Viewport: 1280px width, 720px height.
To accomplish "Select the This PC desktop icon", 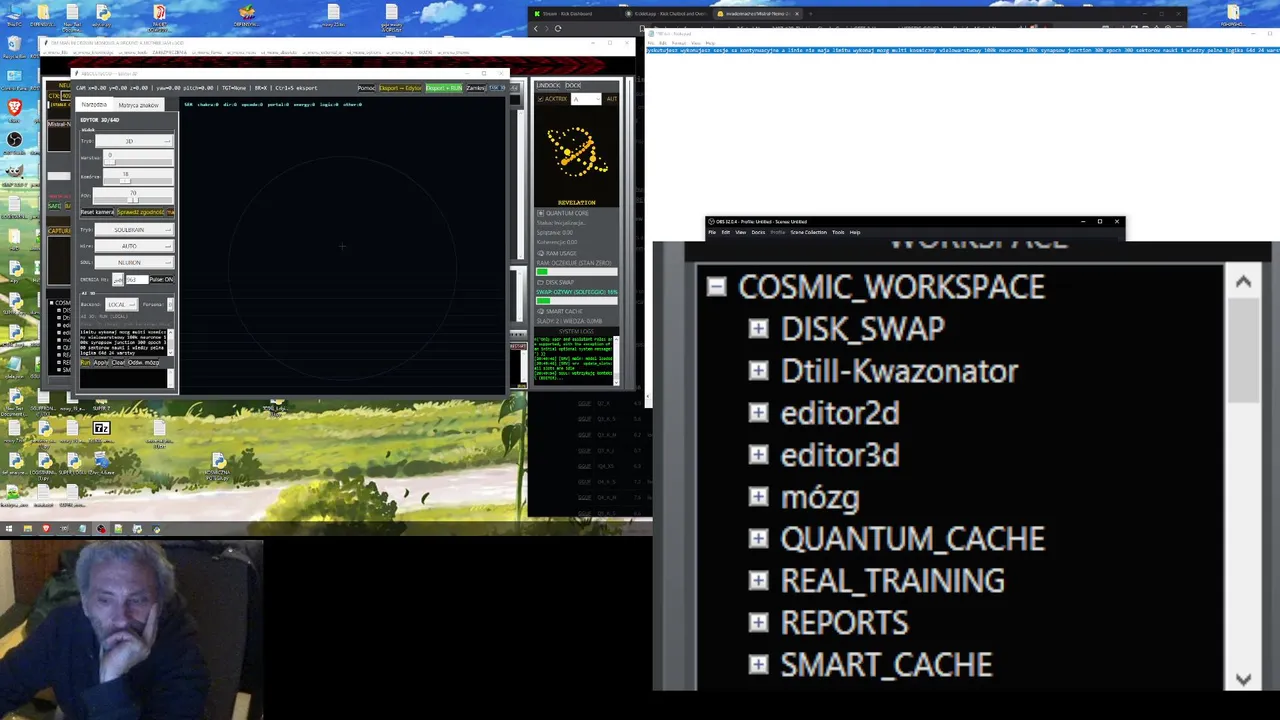I will point(14,15).
